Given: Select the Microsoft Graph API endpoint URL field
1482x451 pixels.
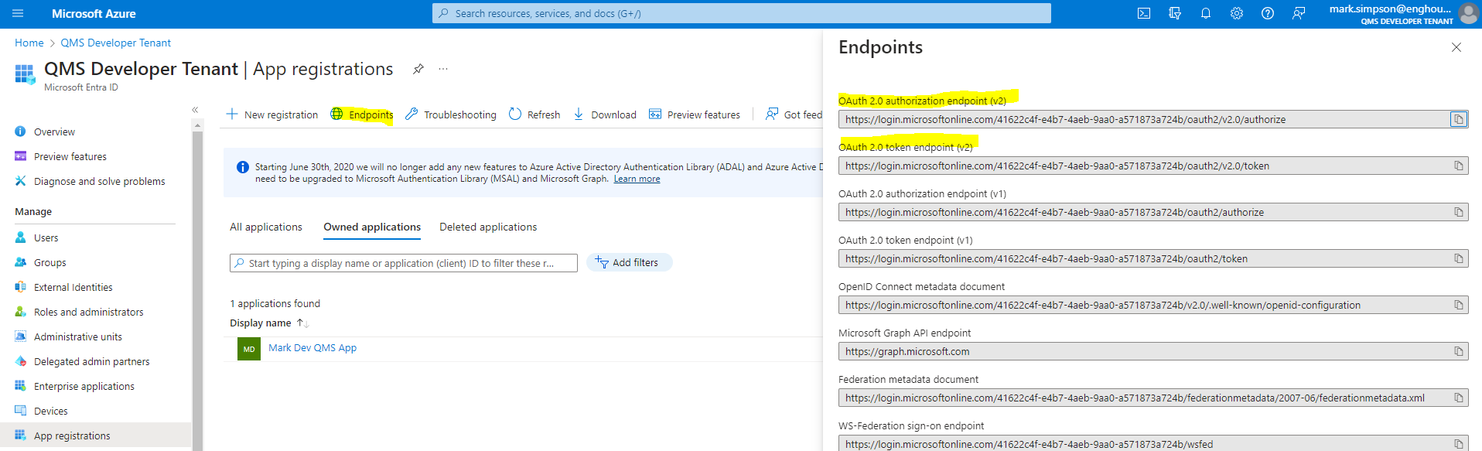Looking at the screenshot, I should click(1153, 351).
